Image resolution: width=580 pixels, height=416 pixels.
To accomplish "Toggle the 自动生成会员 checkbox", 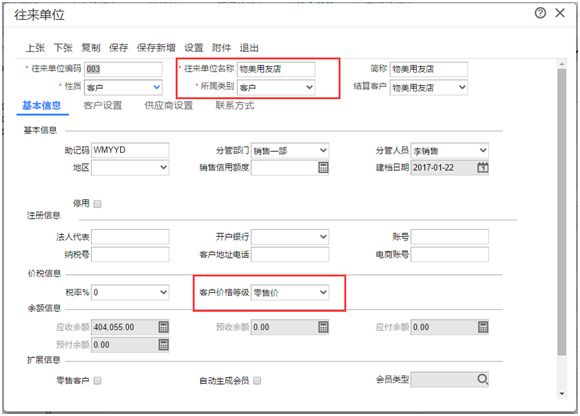I will [257, 381].
